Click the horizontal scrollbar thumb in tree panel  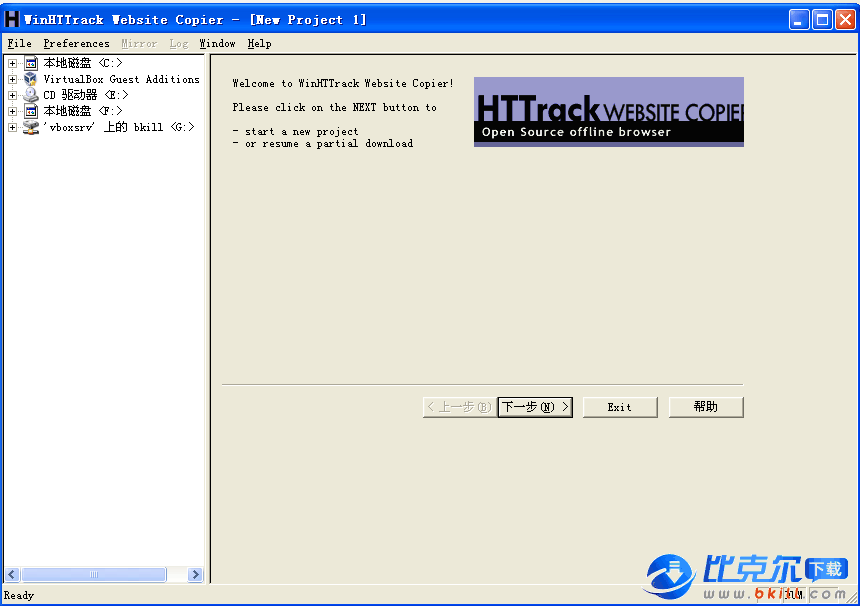pyautogui.click(x=94, y=574)
